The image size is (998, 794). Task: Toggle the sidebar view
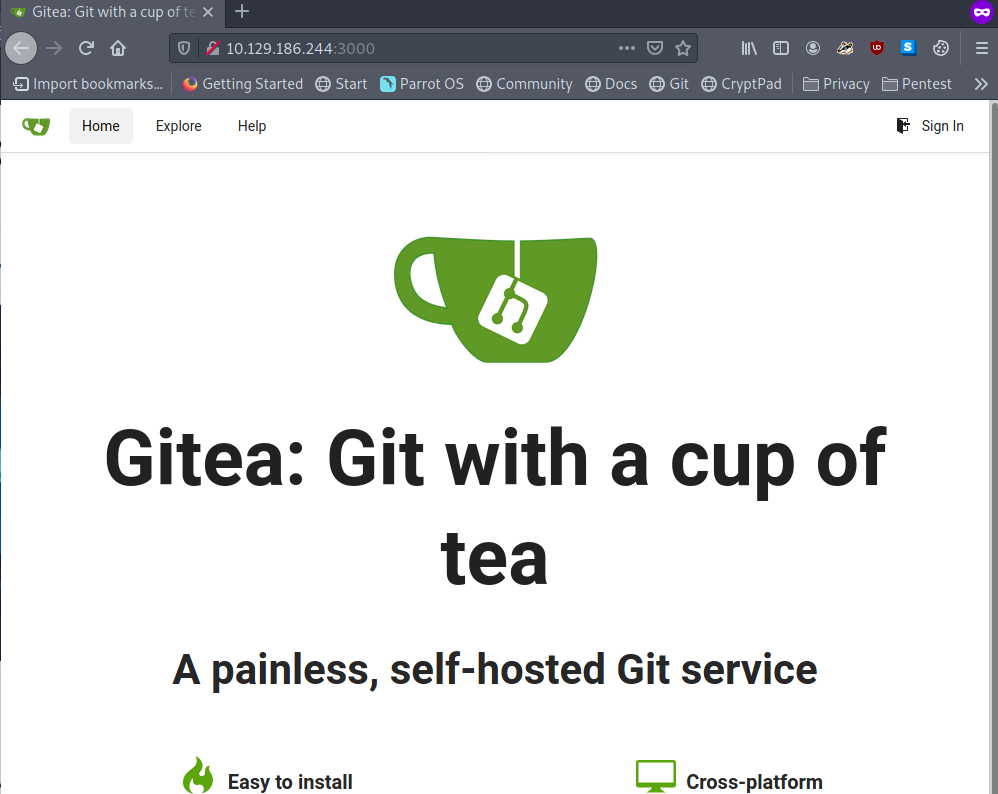coord(781,48)
